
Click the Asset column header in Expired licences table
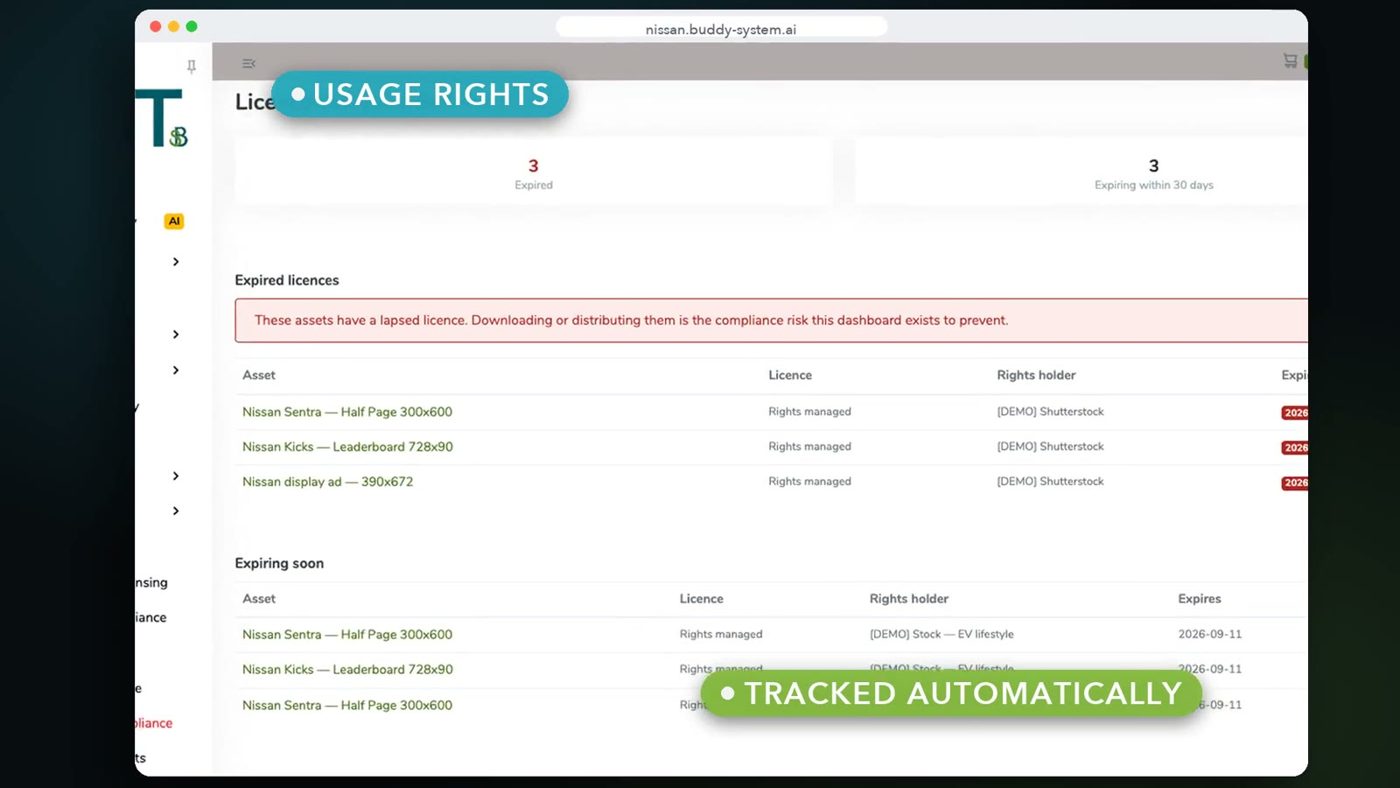pyautogui.click(x=259, y=375)
